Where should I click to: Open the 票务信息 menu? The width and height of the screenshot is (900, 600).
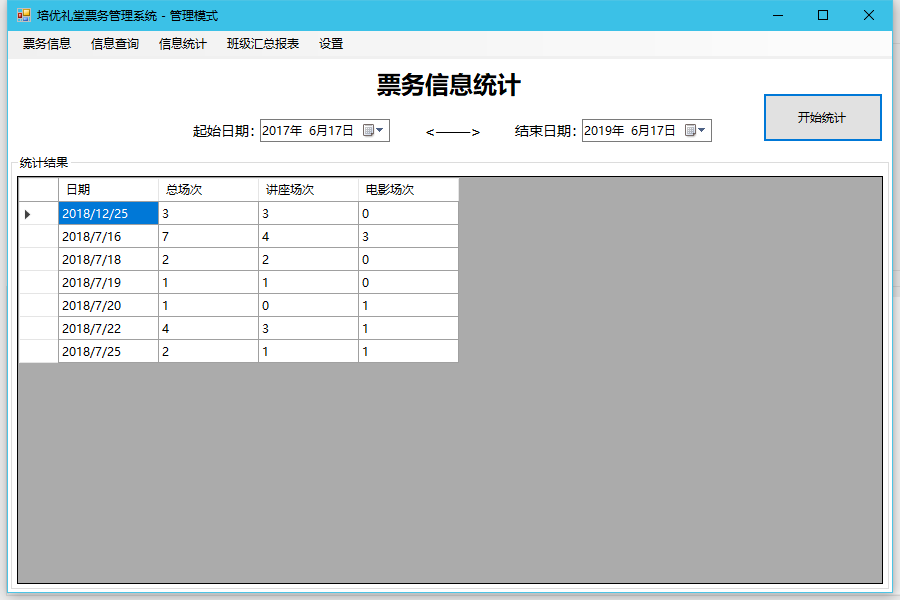coord(47,44)
